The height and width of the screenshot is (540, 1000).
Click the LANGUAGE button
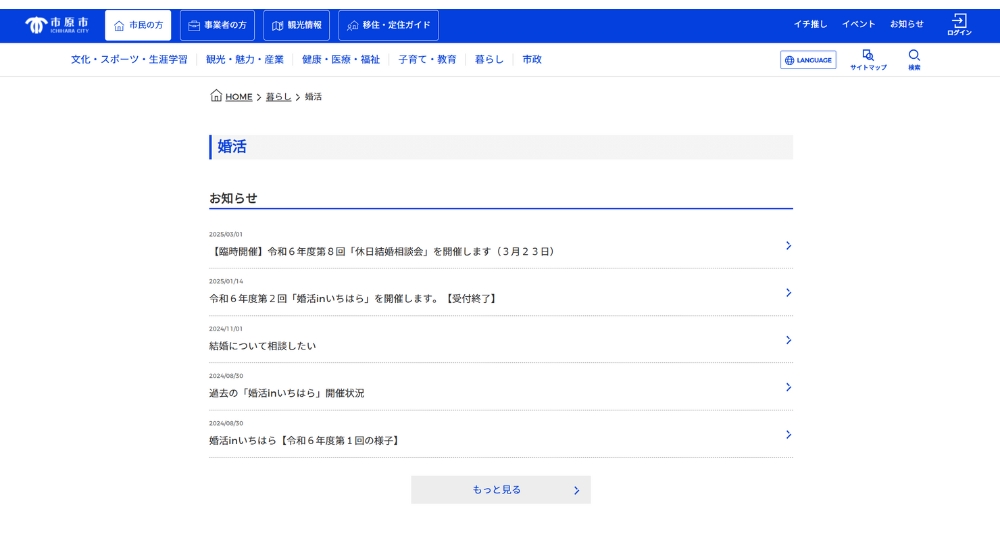pos(808,60)
